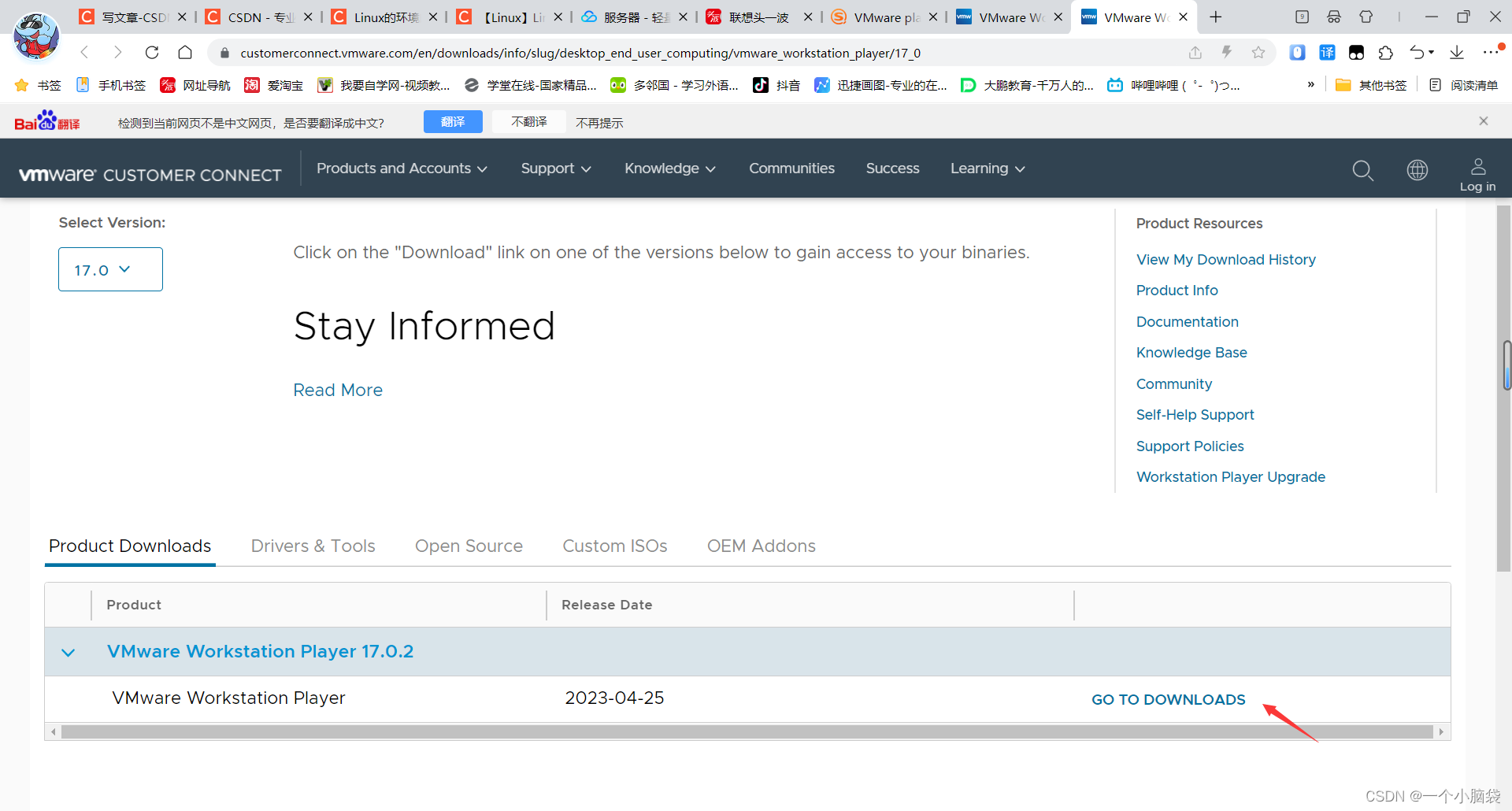Open View My Download History link
This screenshot has height=811, width=1512.
(x=1225, y=260)
